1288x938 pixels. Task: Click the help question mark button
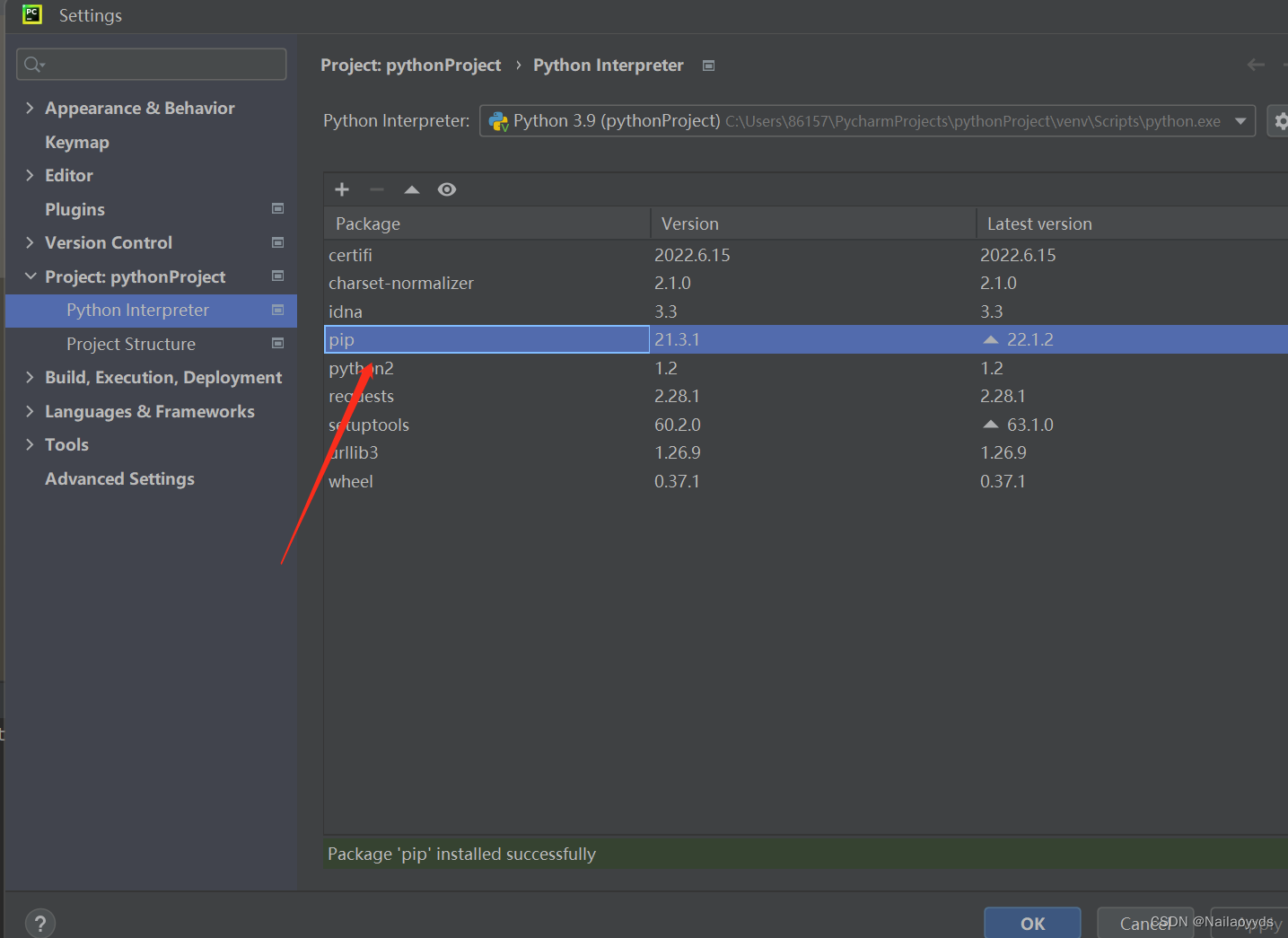[40, 923]
